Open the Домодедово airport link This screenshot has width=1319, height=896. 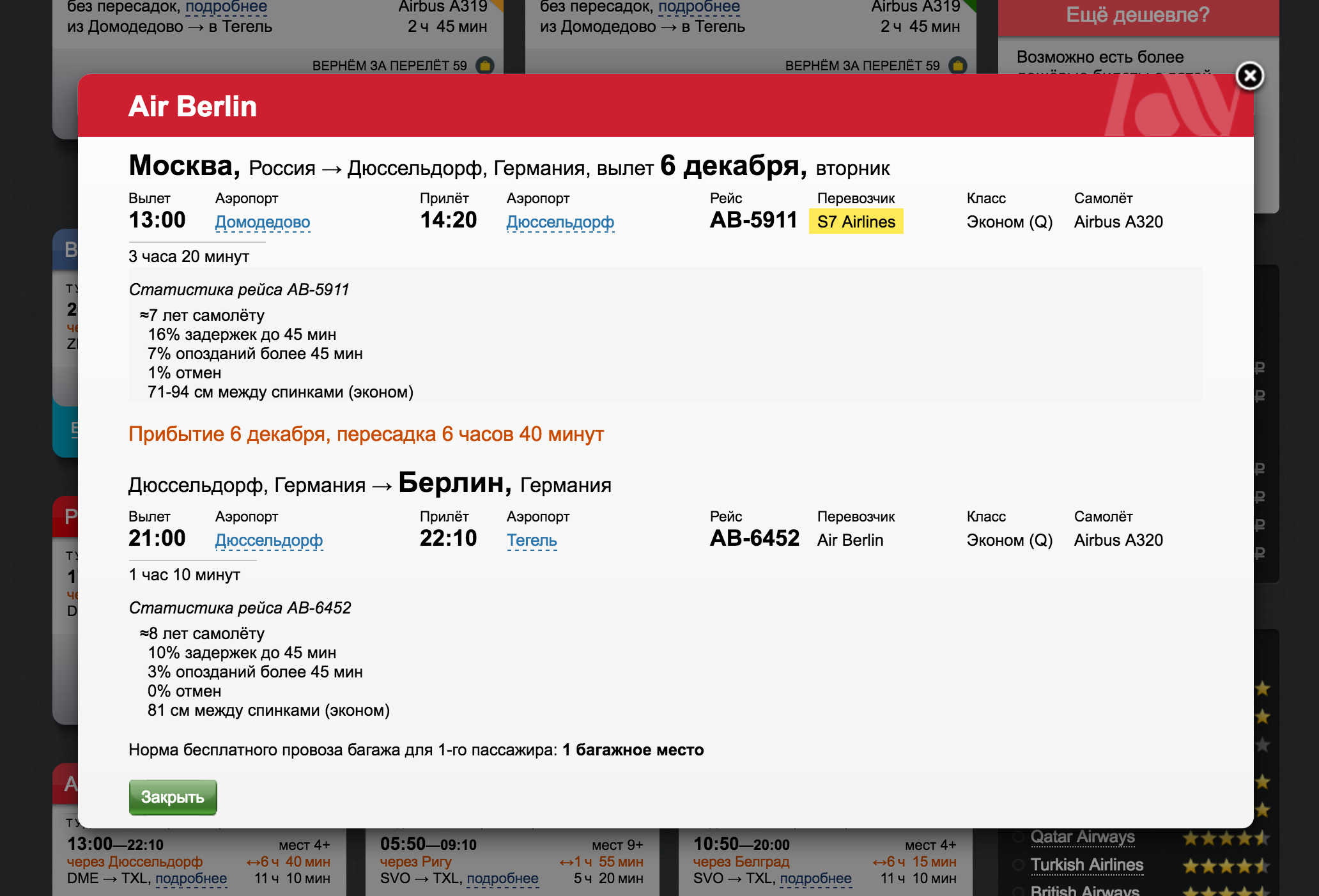[263, 222]
